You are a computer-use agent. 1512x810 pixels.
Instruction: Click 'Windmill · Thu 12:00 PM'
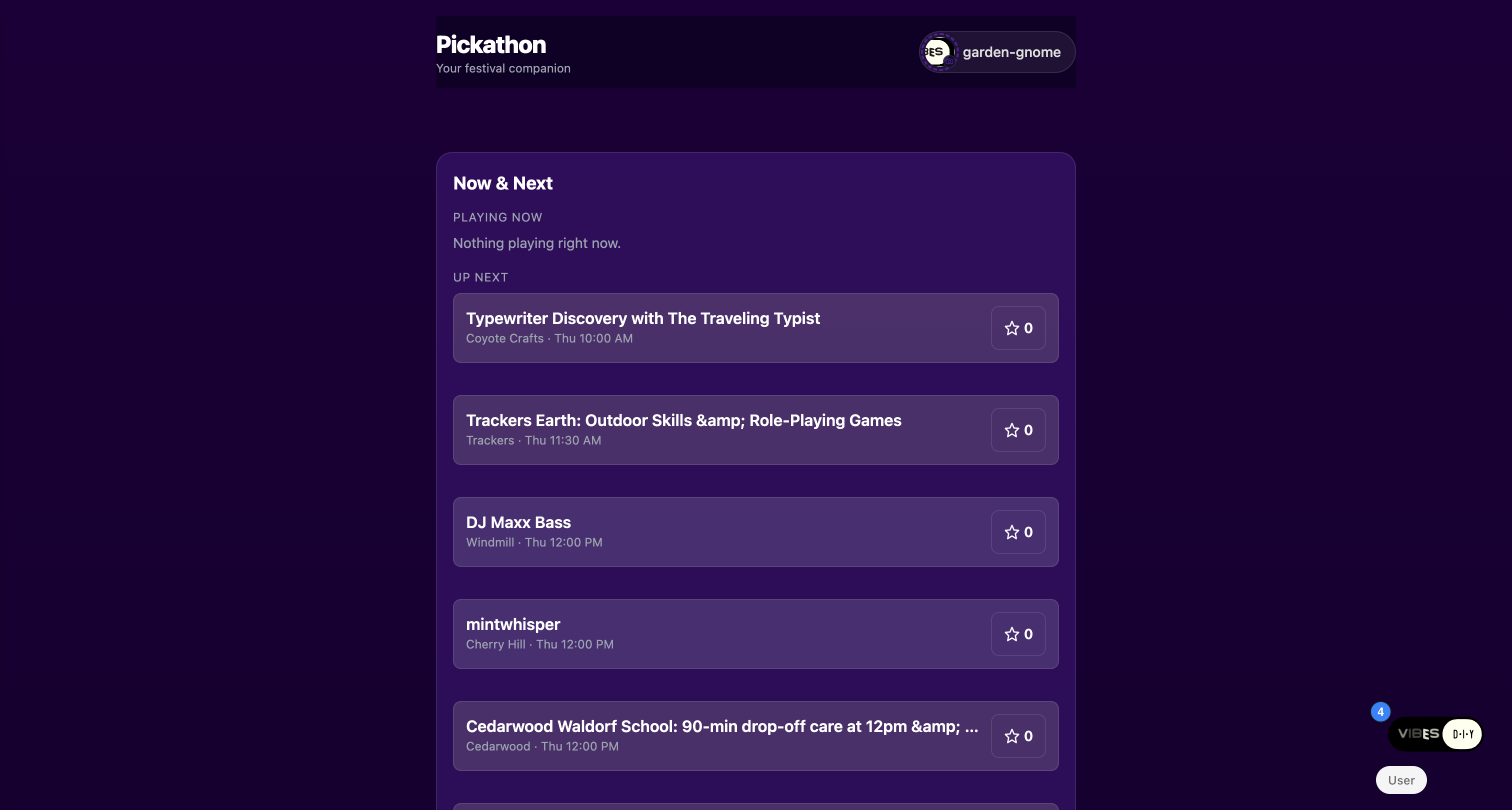click(x=534, y=543)
